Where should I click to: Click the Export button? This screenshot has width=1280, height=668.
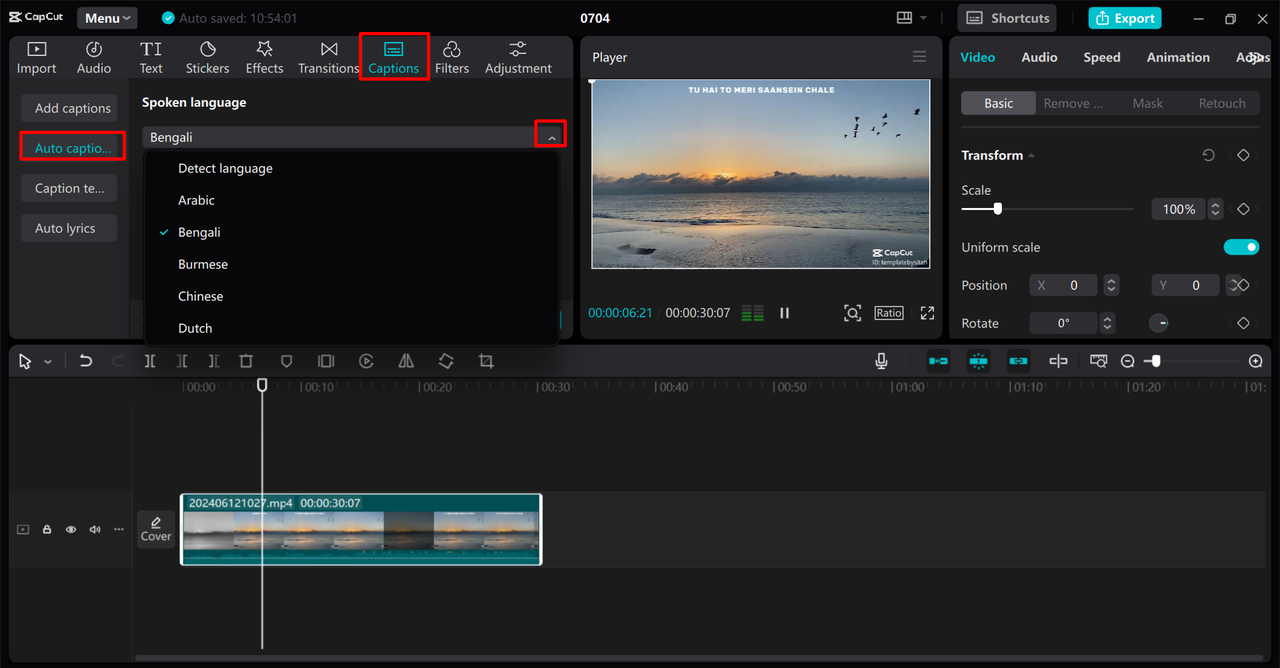tap(1125, 18)
